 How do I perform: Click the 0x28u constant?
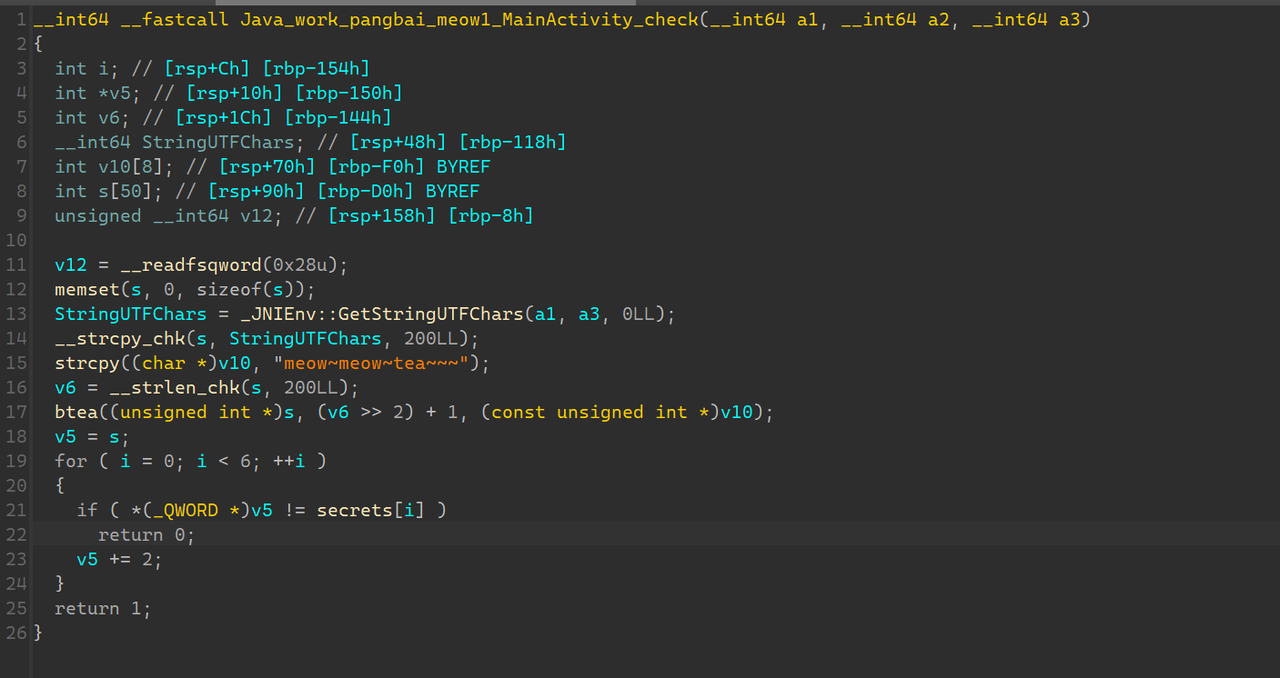(x=305, y=265)
